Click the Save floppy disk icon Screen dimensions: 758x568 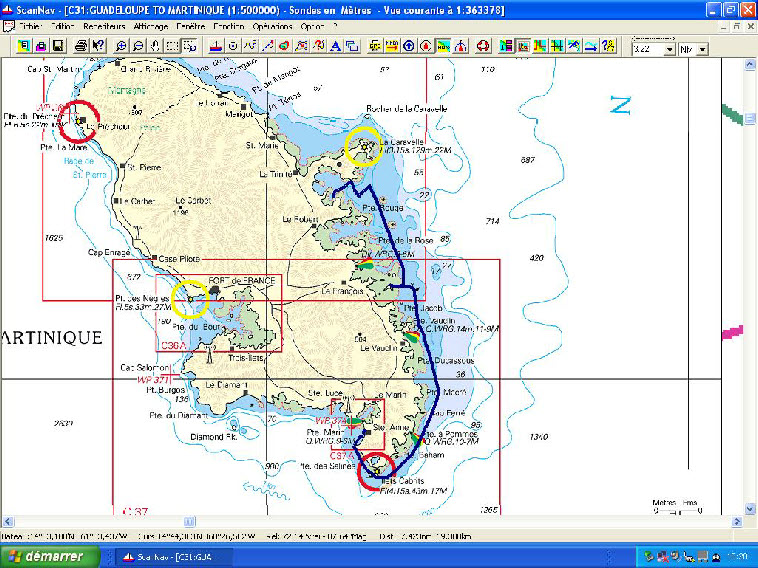58,46
